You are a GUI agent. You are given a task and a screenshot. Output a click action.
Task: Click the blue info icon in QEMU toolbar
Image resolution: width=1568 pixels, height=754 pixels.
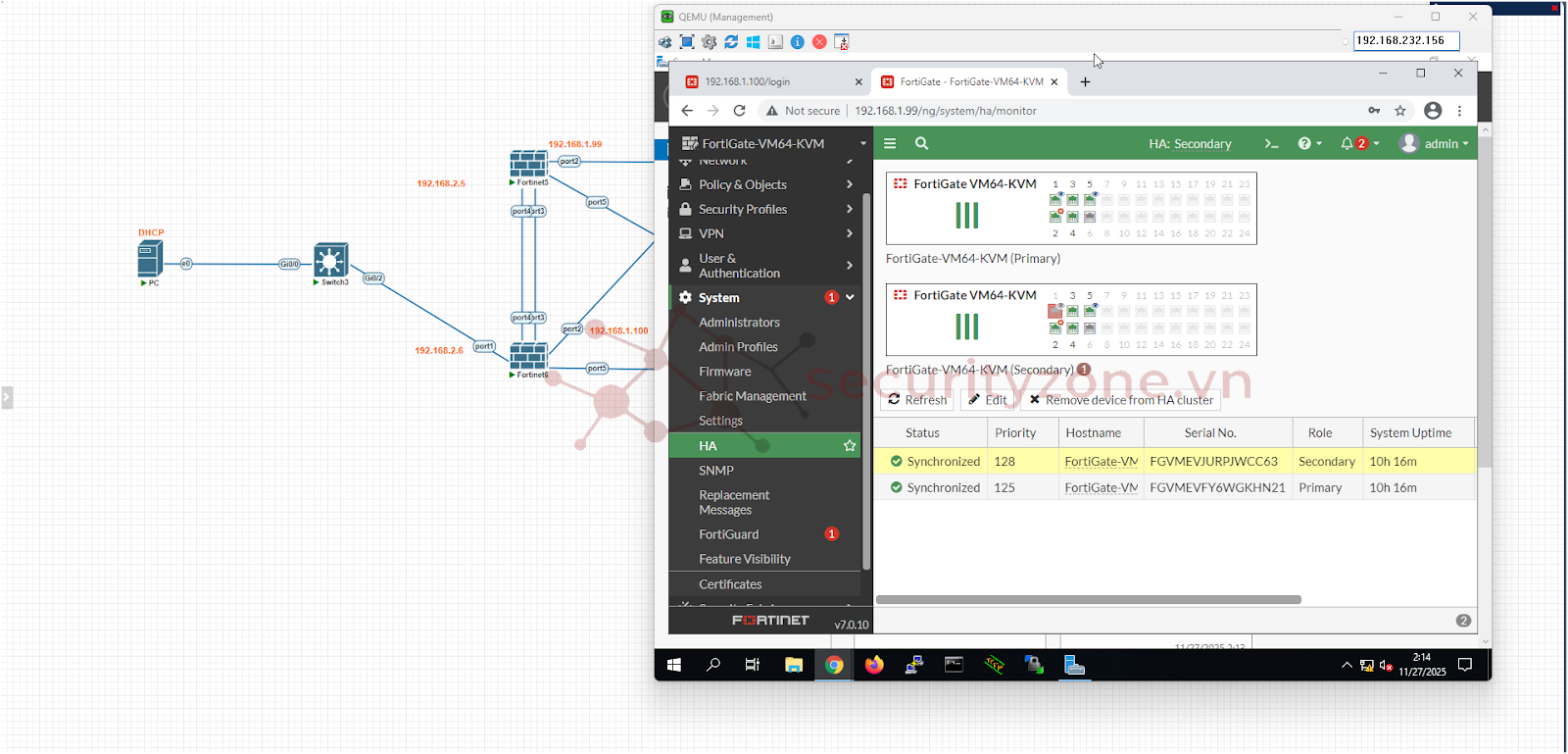click(x=798, y=42)
